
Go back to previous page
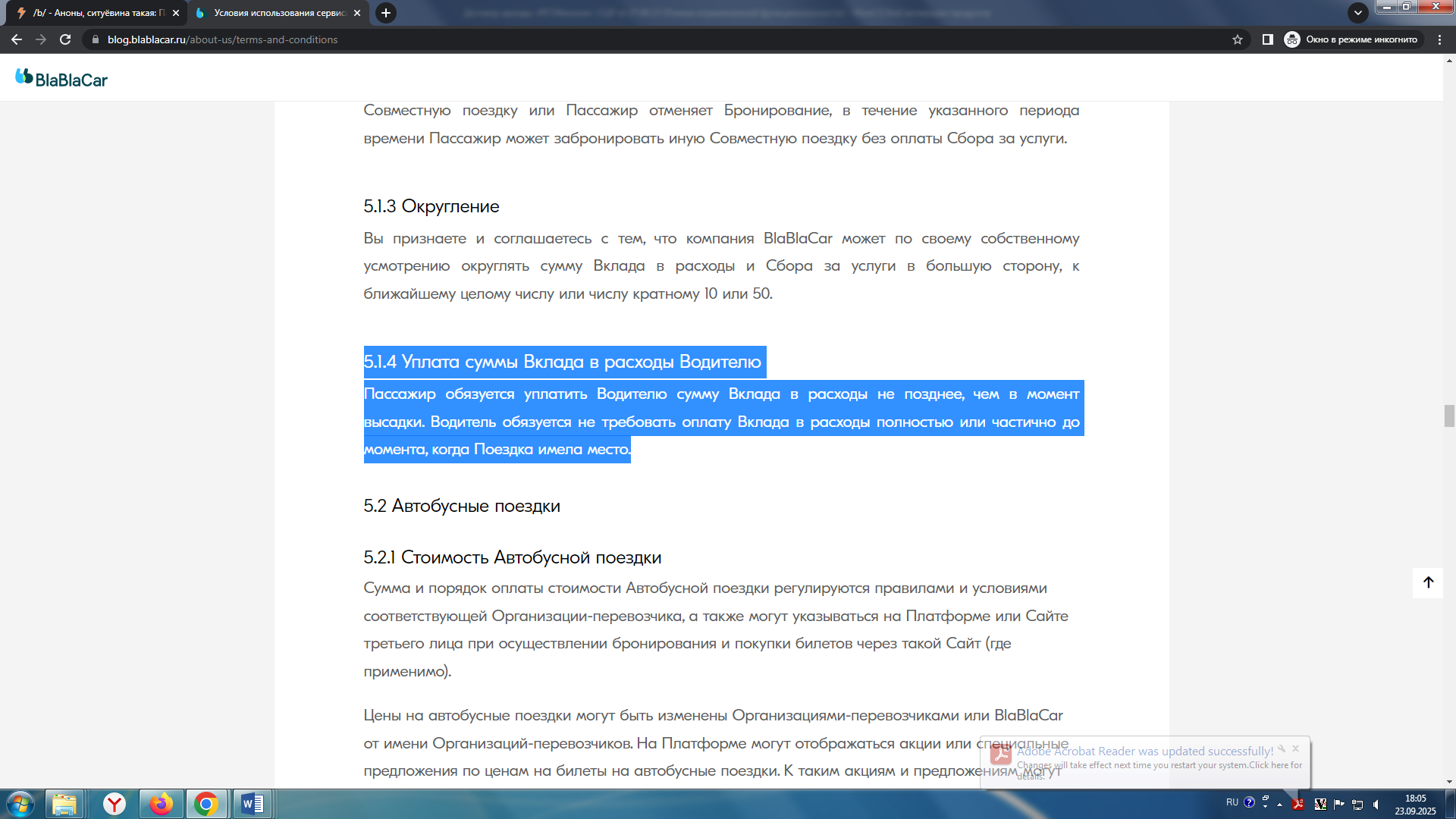[17, 39]
